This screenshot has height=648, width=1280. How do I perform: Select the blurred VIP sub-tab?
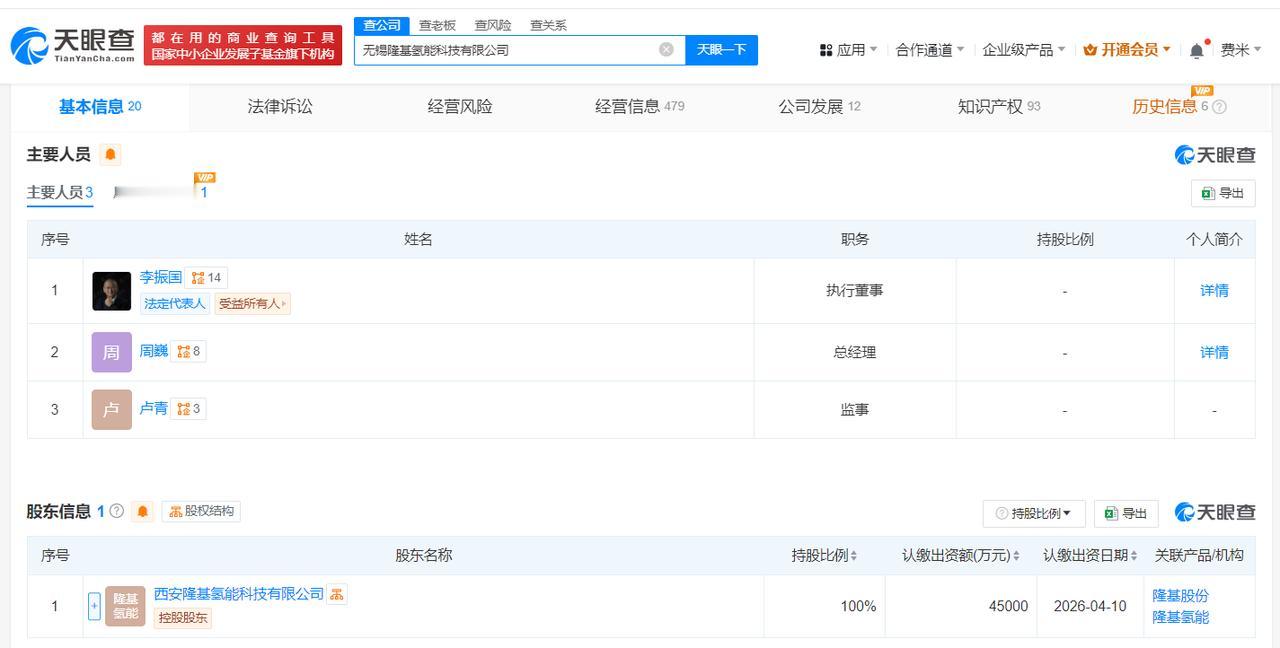point(162,192)
